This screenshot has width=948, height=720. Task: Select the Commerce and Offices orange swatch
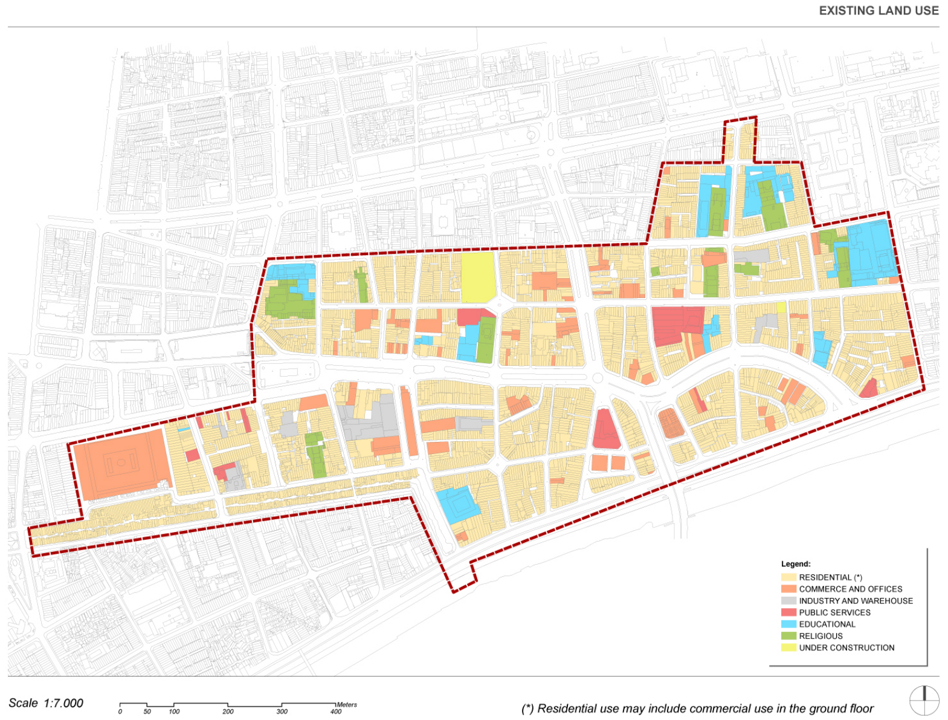pyautogui.click(x=787, y=589)
